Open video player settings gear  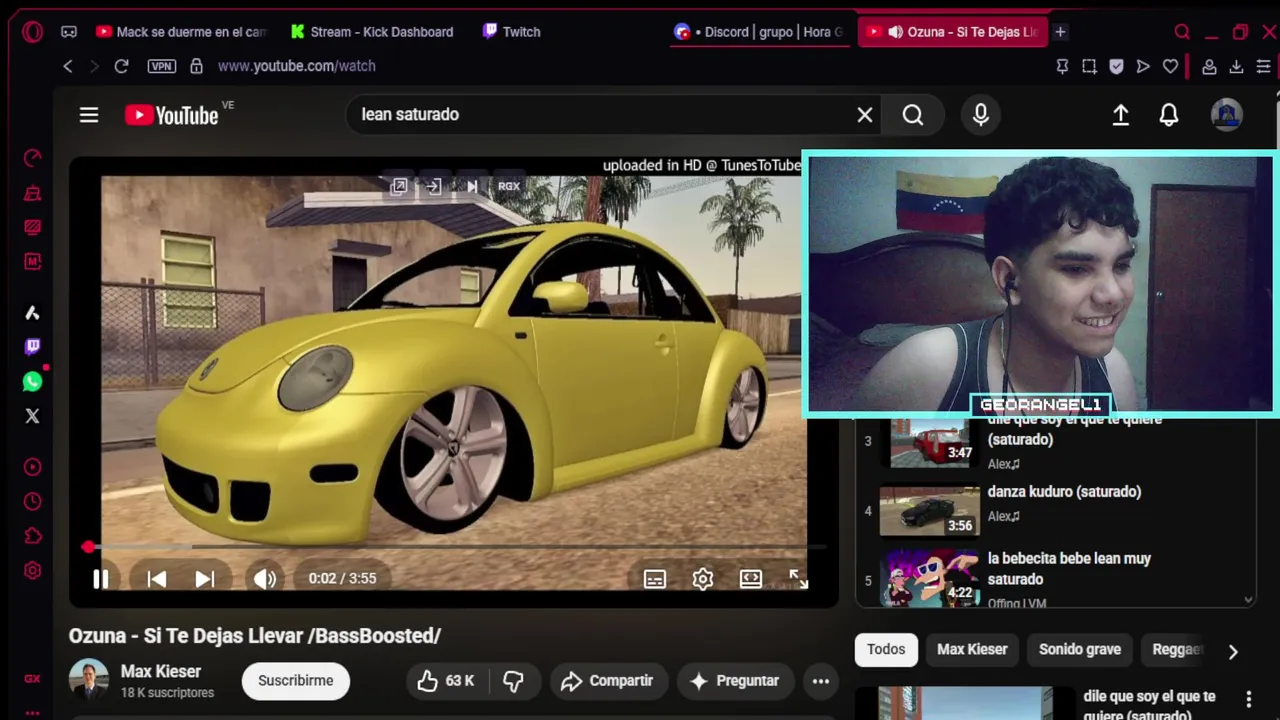tap(703, 579)
